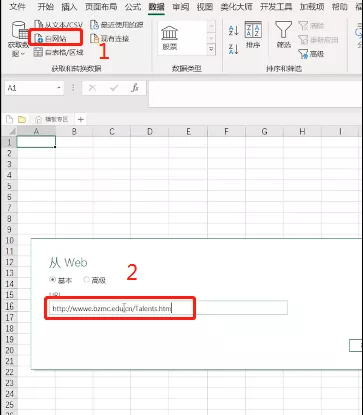Open 现有连接 (Existing Connections)
The image size is (363, 415).
(x=110, y=39)
